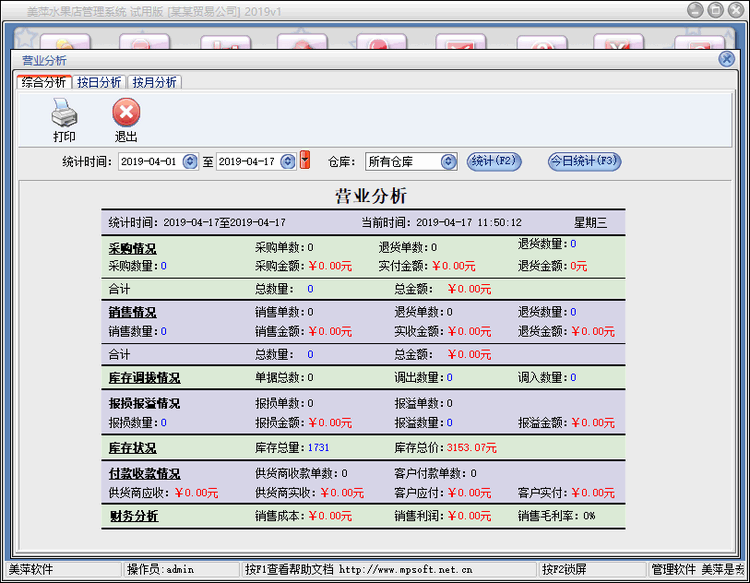Screen dimensions: 750x583
Task: Click the 供货商收款单数 label
Action: click(x=297, y=473)
